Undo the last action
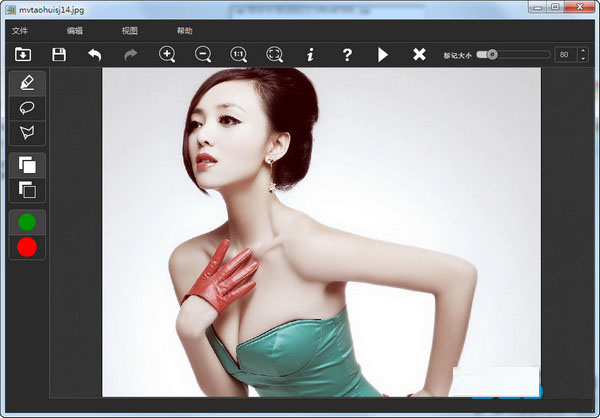The width and height of the screenshot is (600, 418). (x=94, y=54)
